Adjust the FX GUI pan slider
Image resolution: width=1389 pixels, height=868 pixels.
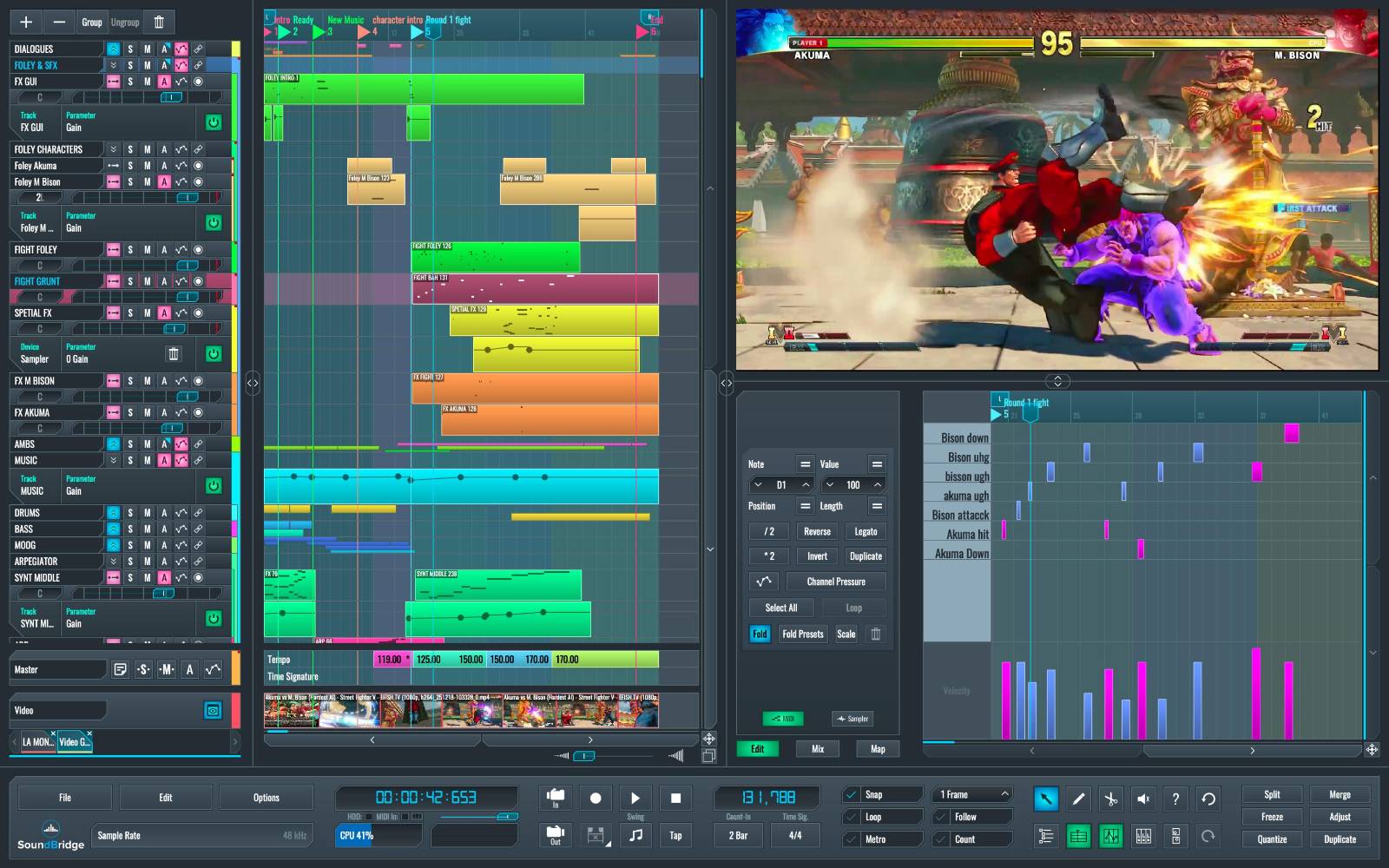(x=172, y=97)
